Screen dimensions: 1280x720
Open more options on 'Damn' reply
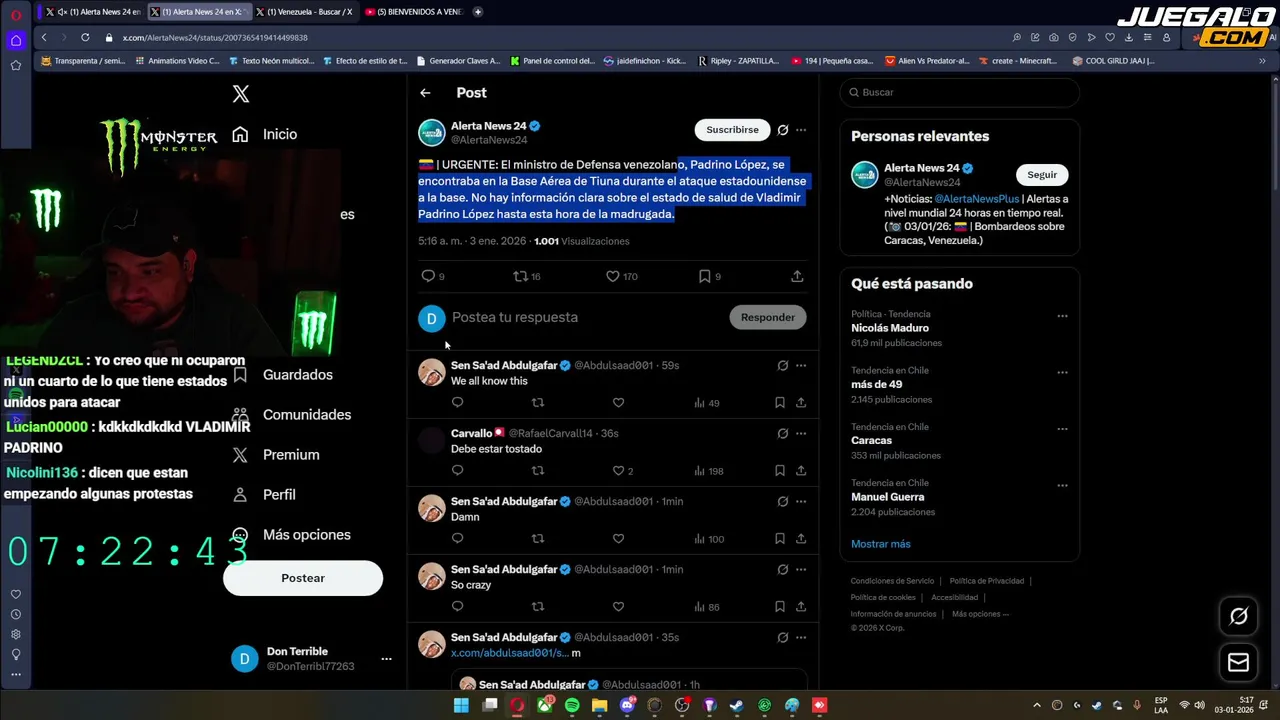(801, 502)
